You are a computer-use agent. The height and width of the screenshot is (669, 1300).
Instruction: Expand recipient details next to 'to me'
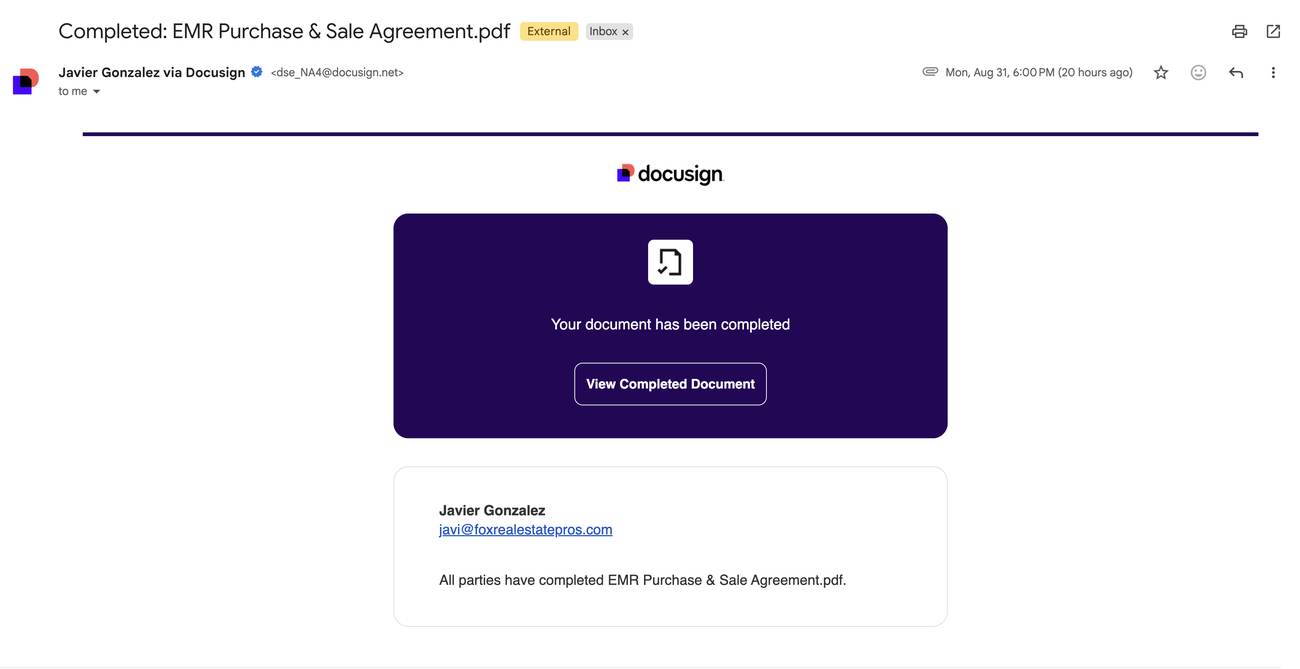coord(97,91)
